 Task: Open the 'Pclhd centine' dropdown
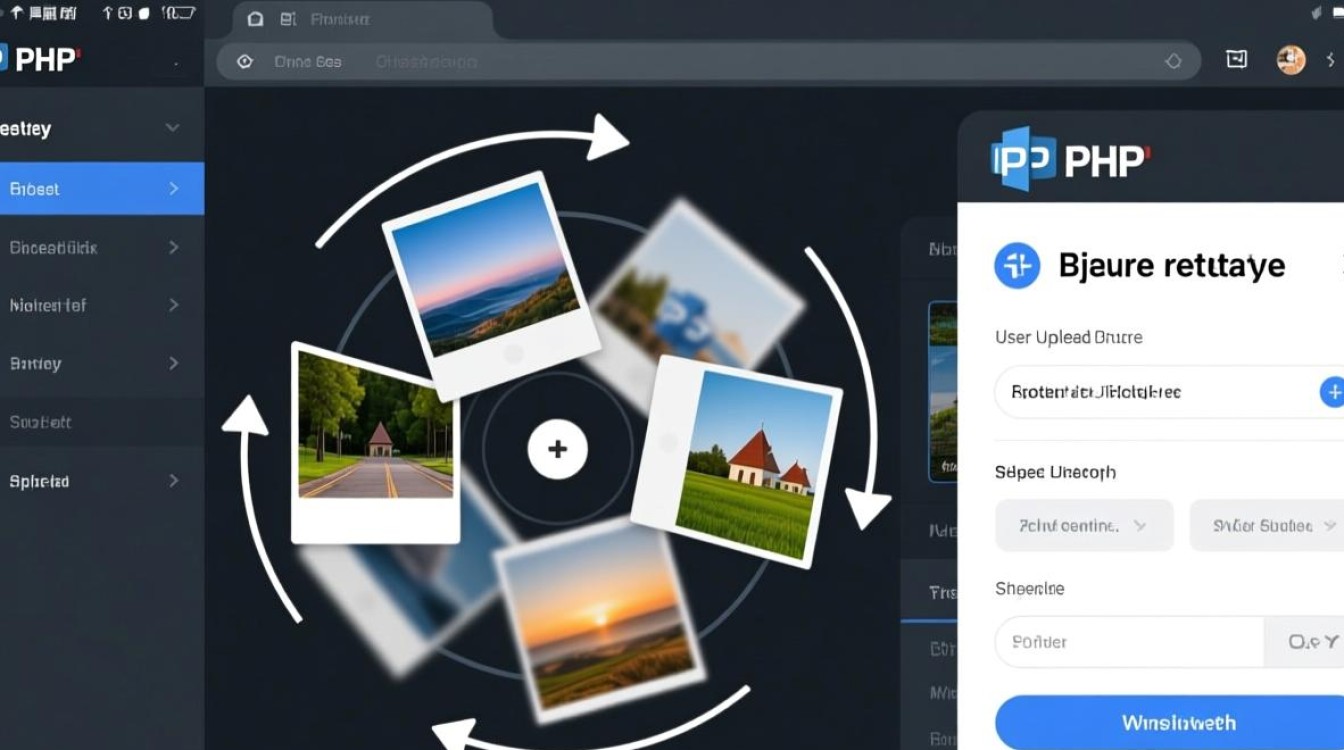[x=1084, y=525]
